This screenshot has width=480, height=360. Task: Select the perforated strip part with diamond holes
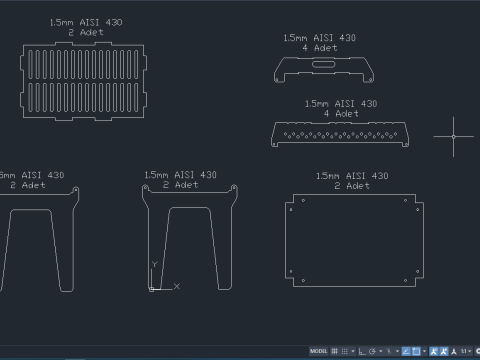(x=340, y=134)
